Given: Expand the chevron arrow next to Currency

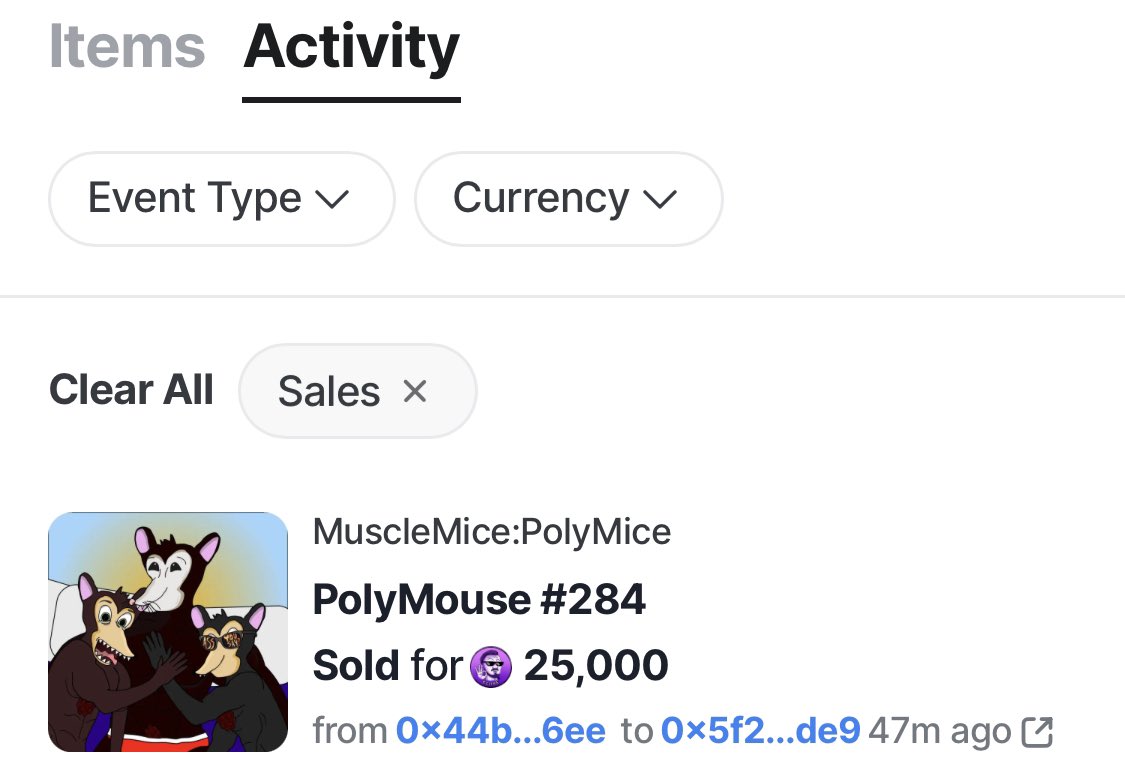Looking at the screenshot, I should 660,199.
